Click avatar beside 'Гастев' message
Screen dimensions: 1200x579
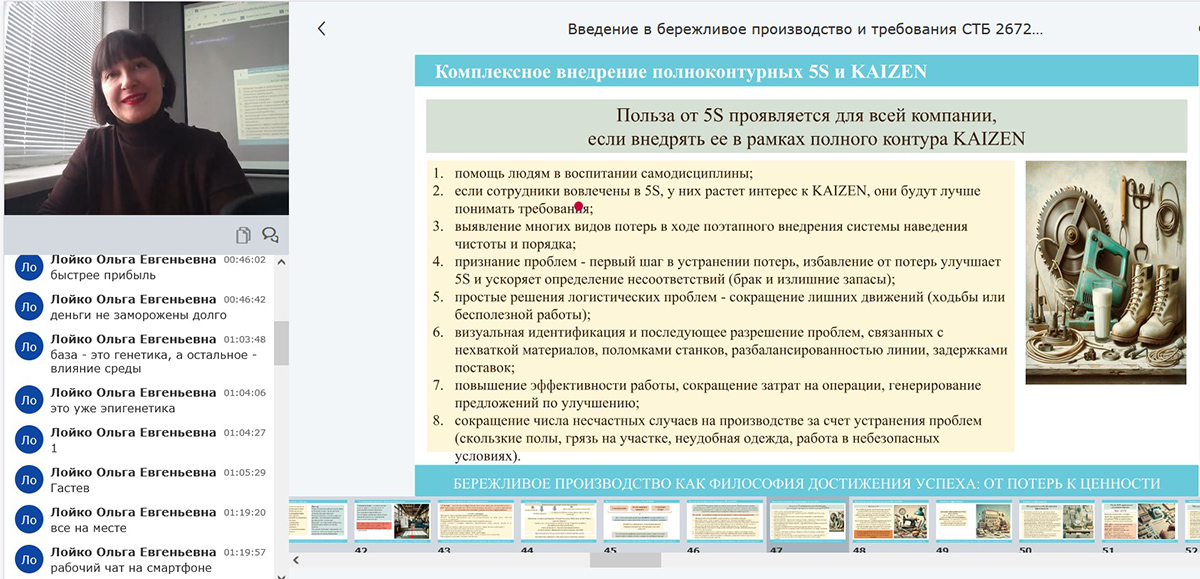[x=29, y=480]
